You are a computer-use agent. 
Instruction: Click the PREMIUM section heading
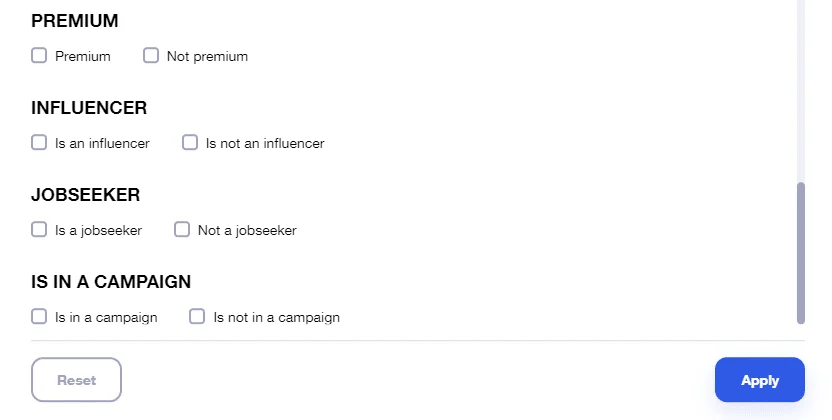pyautogui.click(x=75, y=21)
